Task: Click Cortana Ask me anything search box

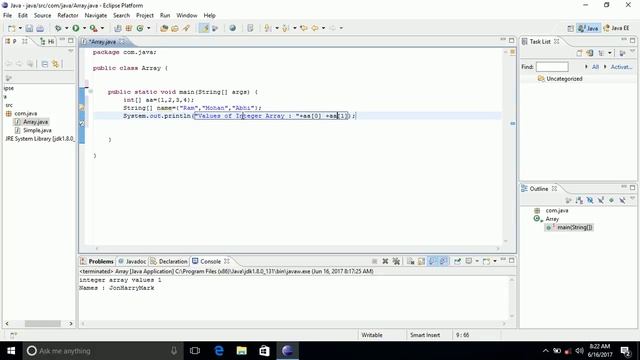Action: pos(102,351)
